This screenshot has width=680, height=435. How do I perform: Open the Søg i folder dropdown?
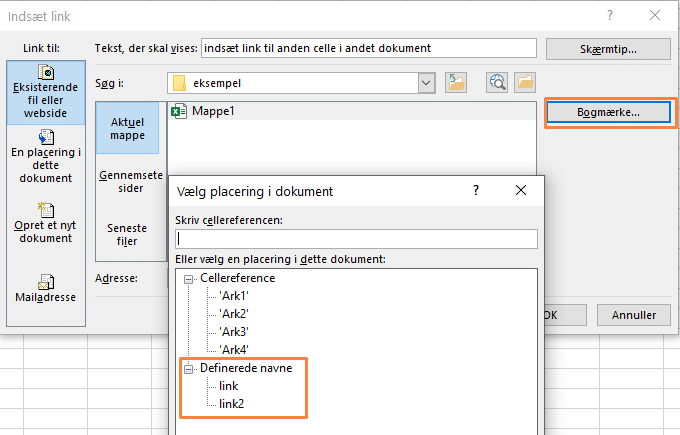(427, 82)
